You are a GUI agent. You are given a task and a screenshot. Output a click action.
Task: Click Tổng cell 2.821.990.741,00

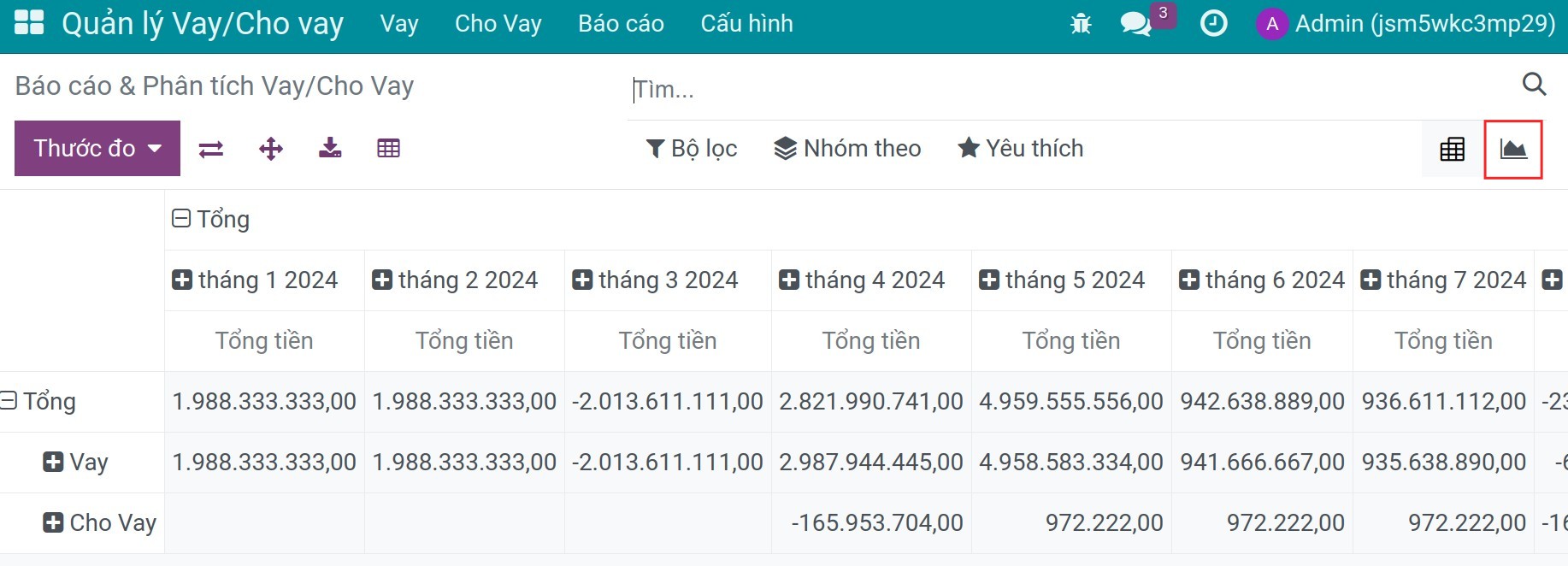[x=871, y=401]
